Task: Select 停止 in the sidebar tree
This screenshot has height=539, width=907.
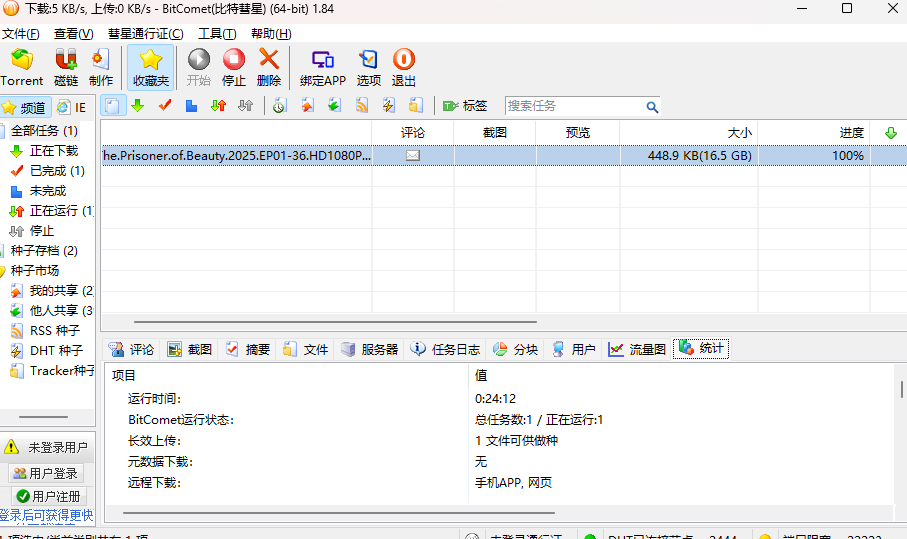Action: [42, 231]
